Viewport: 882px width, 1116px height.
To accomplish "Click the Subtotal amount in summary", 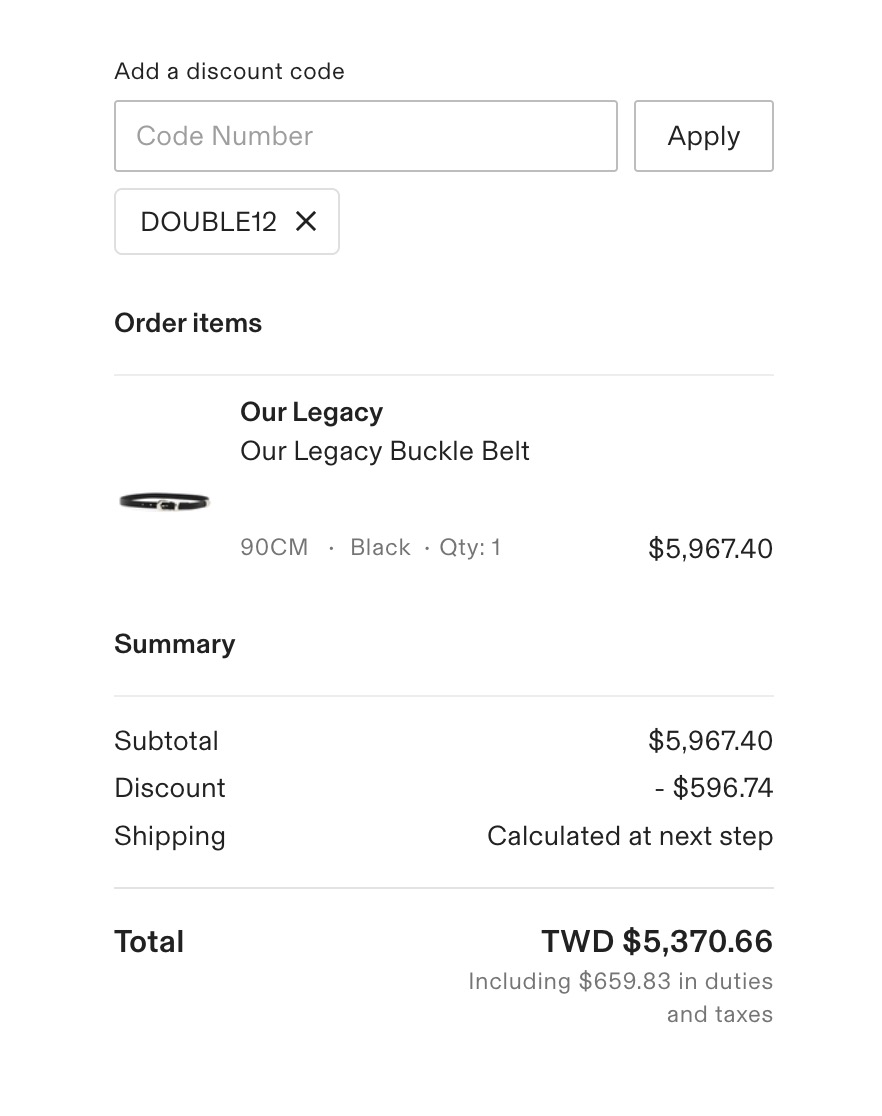I will [710, 741].
